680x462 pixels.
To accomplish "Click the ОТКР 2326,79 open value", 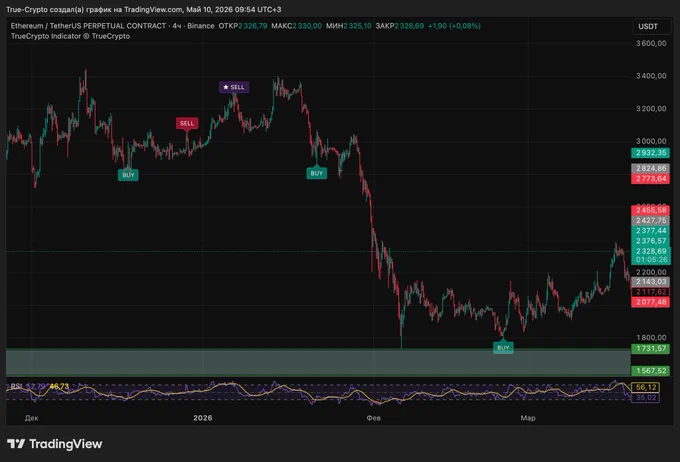I will click(243, 26).
